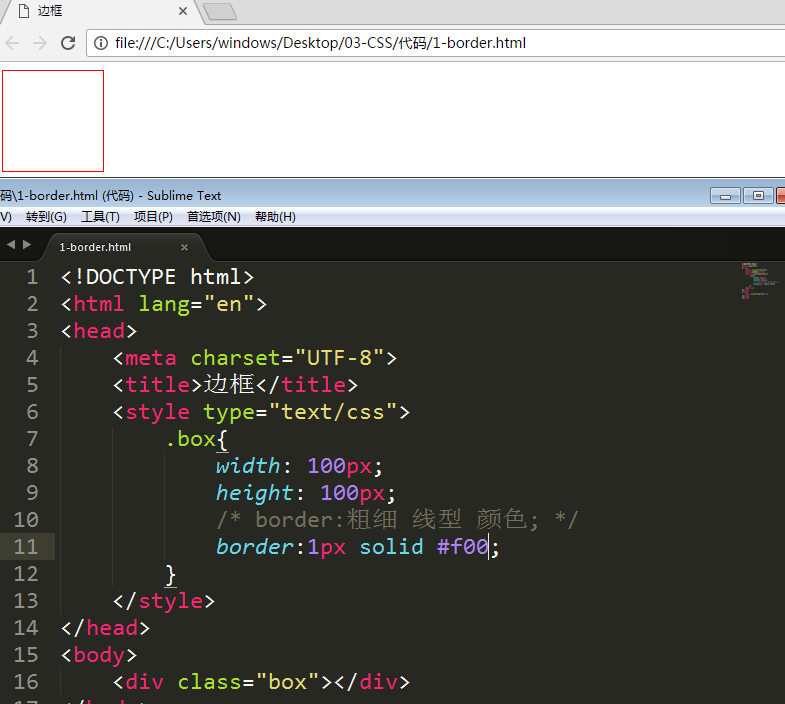Close the 1-border.html editor tab
The image size is (785, 704).
(x=184, y=247)
